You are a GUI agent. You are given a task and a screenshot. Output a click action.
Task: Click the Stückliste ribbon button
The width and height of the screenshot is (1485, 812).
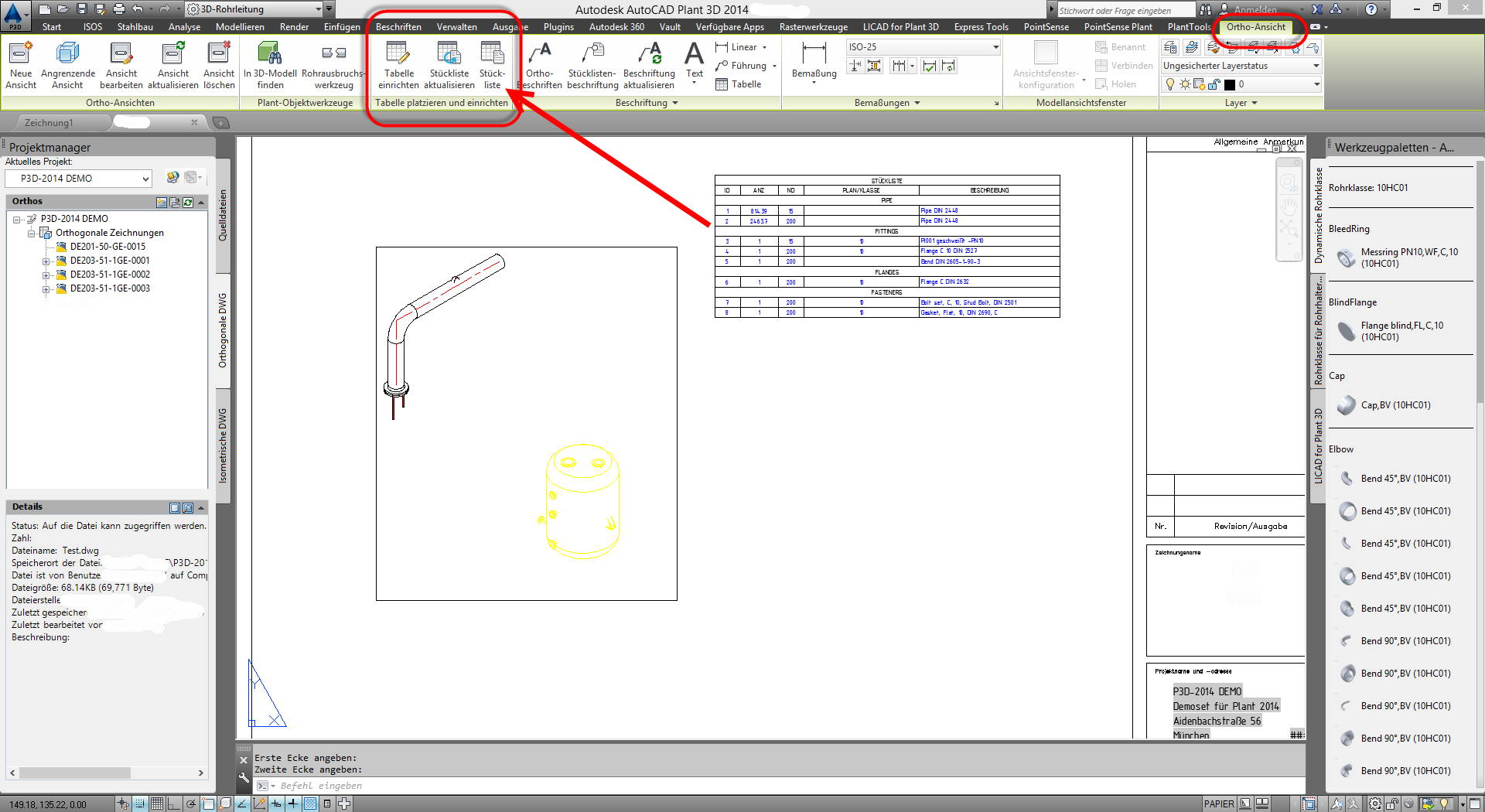(492, 66)
